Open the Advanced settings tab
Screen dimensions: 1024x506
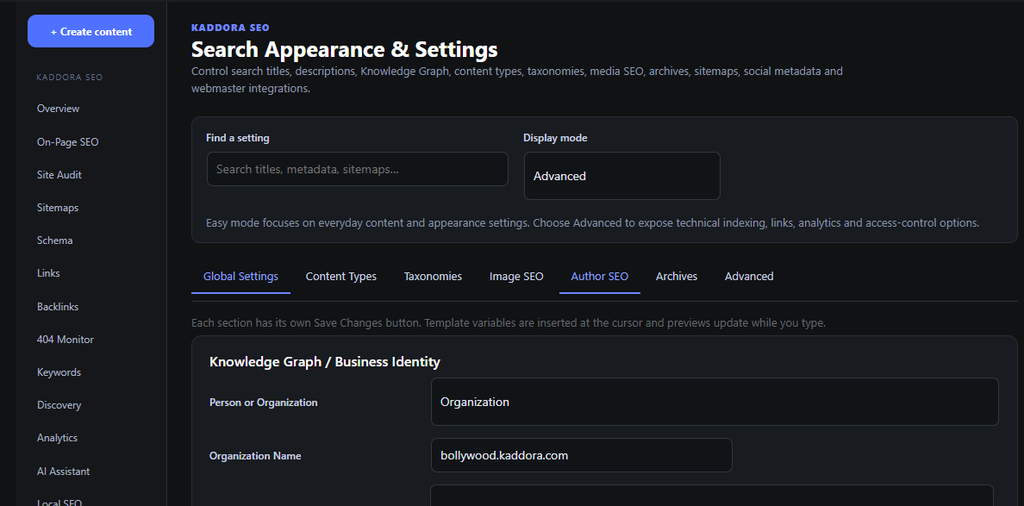tap(749, 276)
